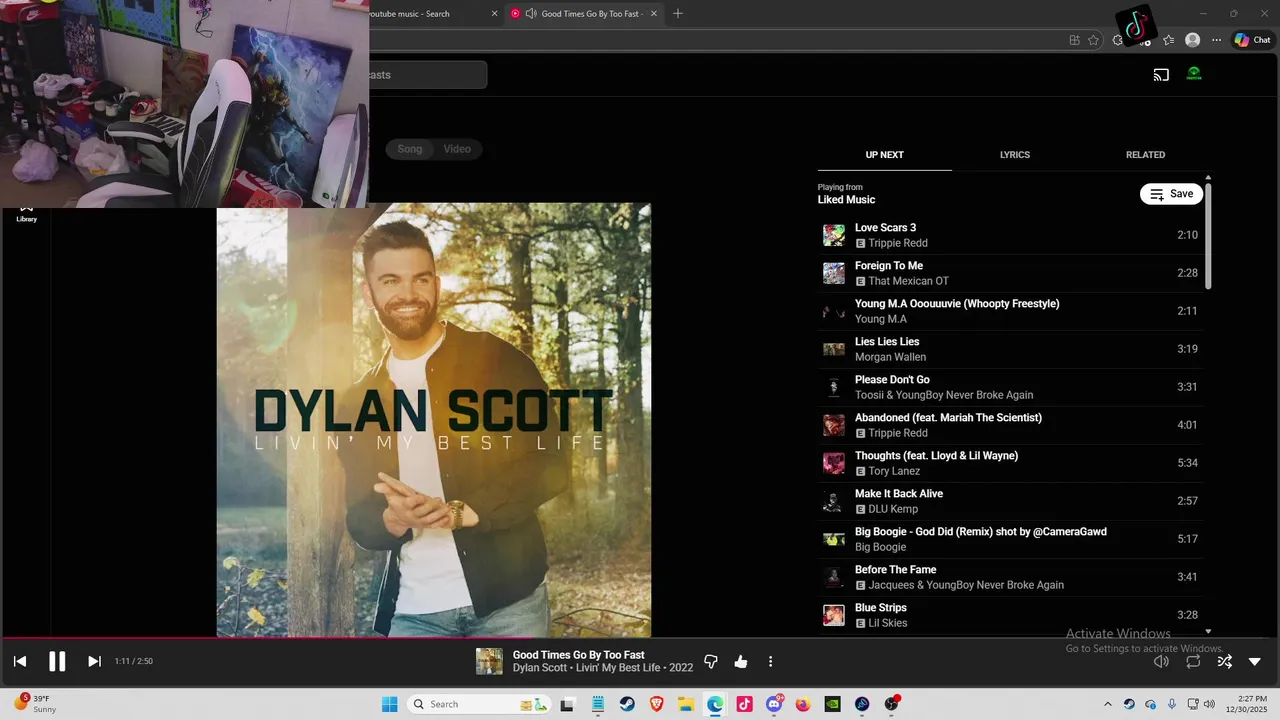Select Lies Lies Lies by Morgan Wallen

(x=1010, y=349)
